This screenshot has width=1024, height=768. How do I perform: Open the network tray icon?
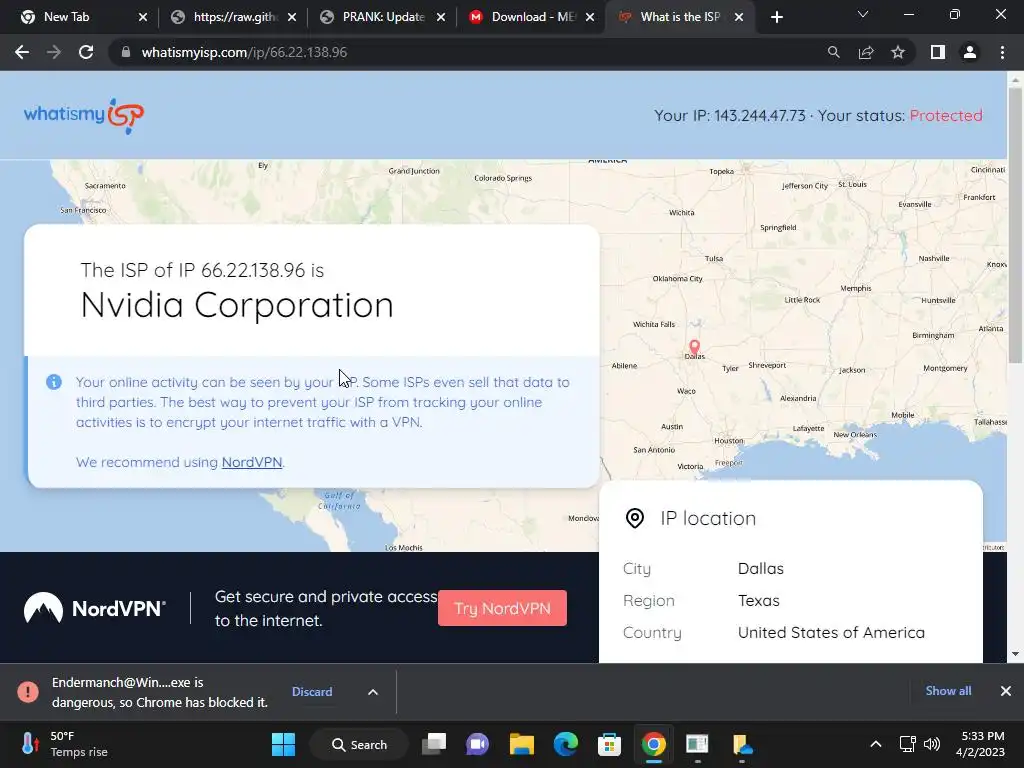point(907,744)
